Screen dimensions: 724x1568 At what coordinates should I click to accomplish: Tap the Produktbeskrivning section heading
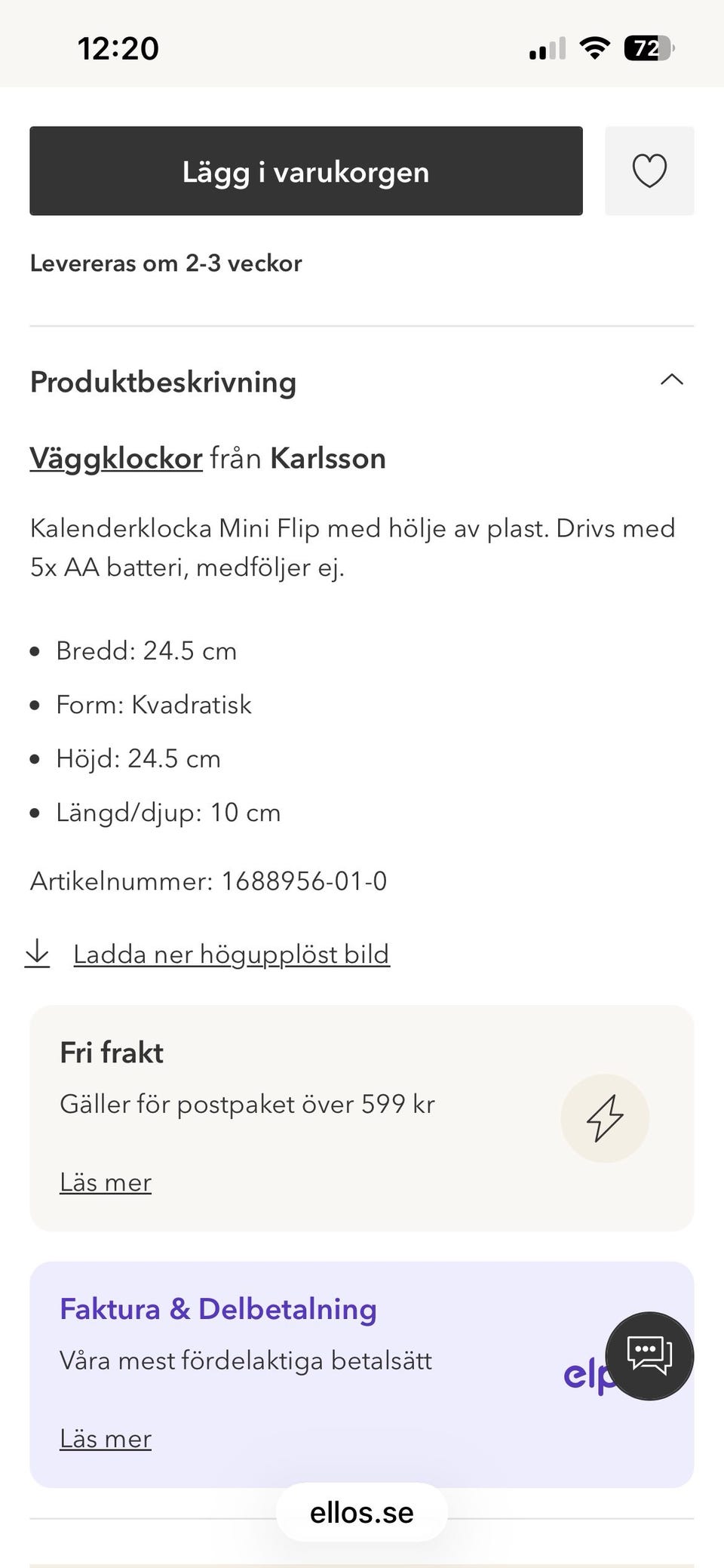click(163, 382)
